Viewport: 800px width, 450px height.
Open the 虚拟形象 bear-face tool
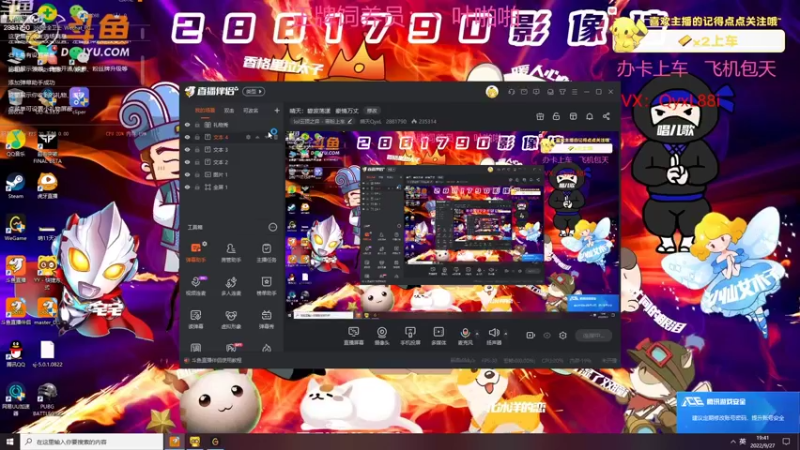pyautogui.click(x=231, y=319)
